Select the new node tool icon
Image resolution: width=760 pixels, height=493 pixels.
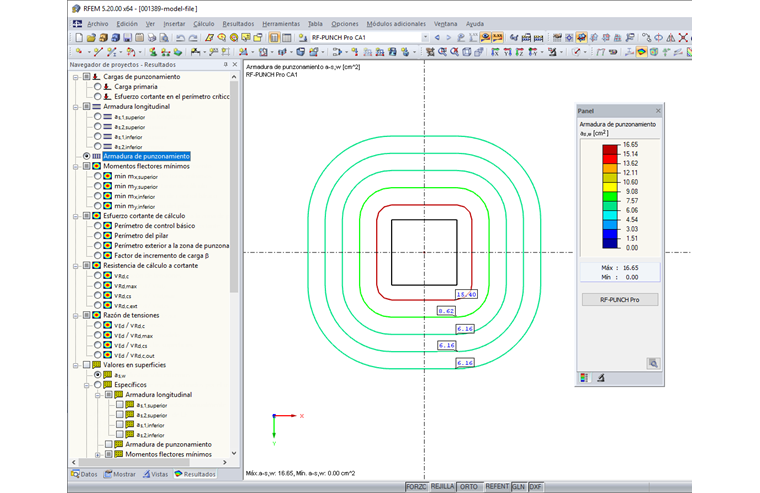(x=79, y=52)
